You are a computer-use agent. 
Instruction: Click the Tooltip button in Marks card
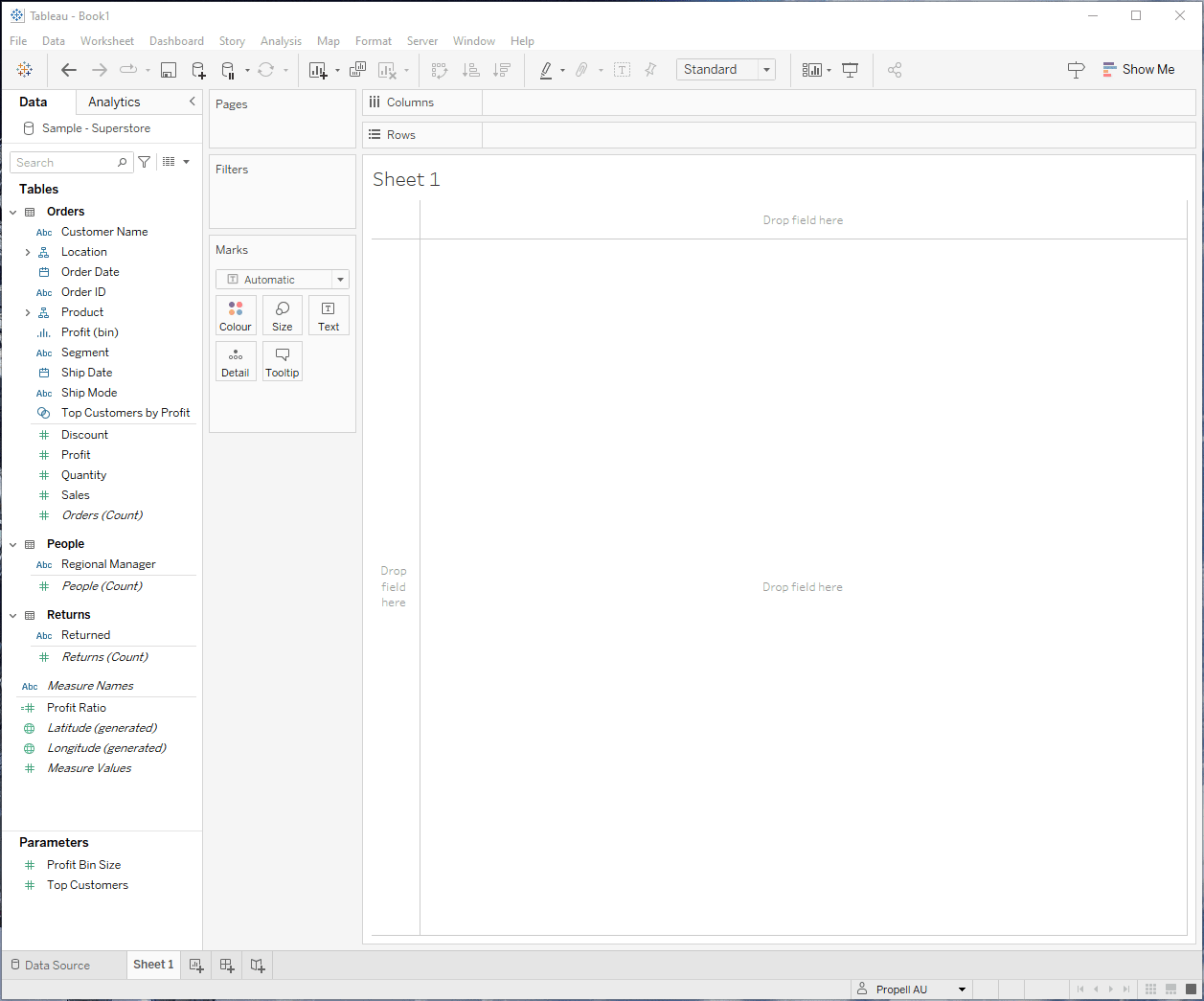pyautogui.click(x=283, y=362)
